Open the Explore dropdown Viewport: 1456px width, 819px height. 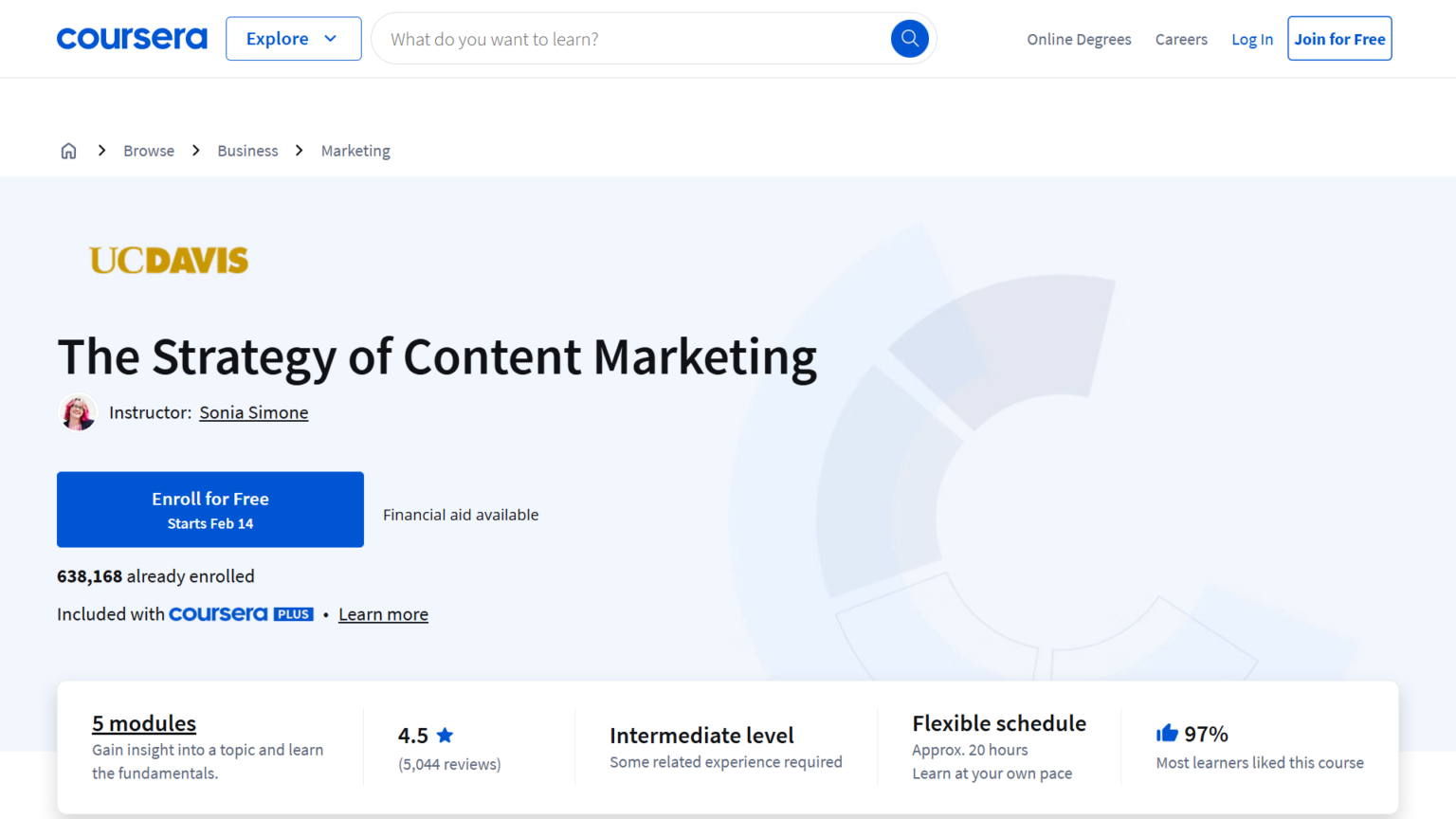293,38
